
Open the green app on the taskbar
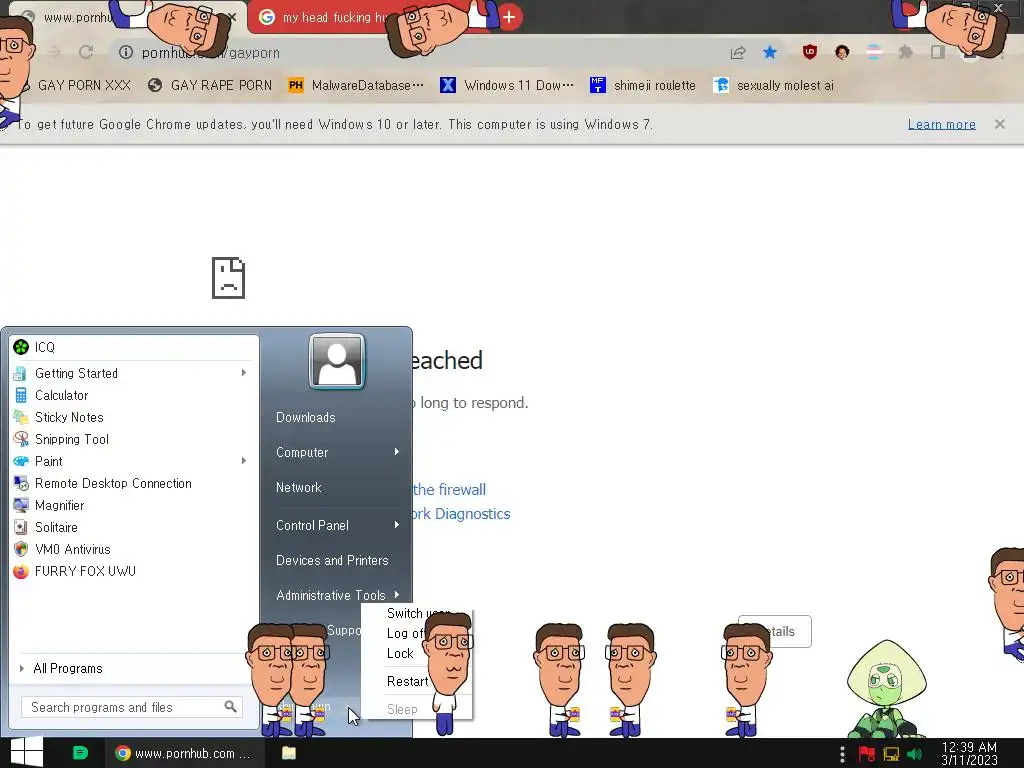(x=80, y=753)
